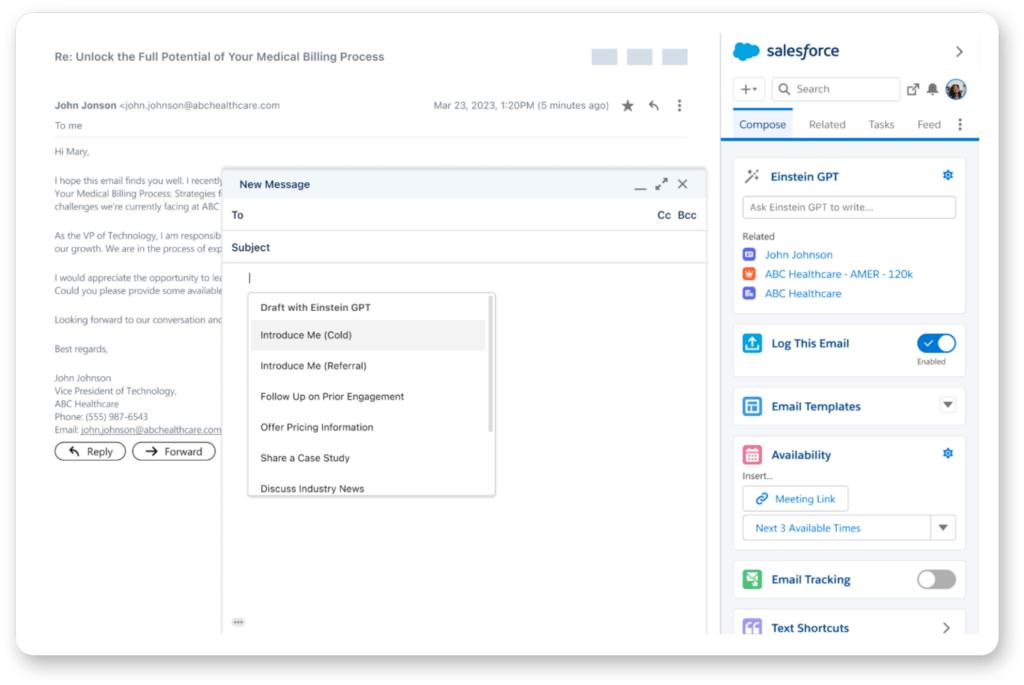The width and height of the screenshot is (1024, 685).
Task: Star the email from John Jonson
Action: pos(627,103)
